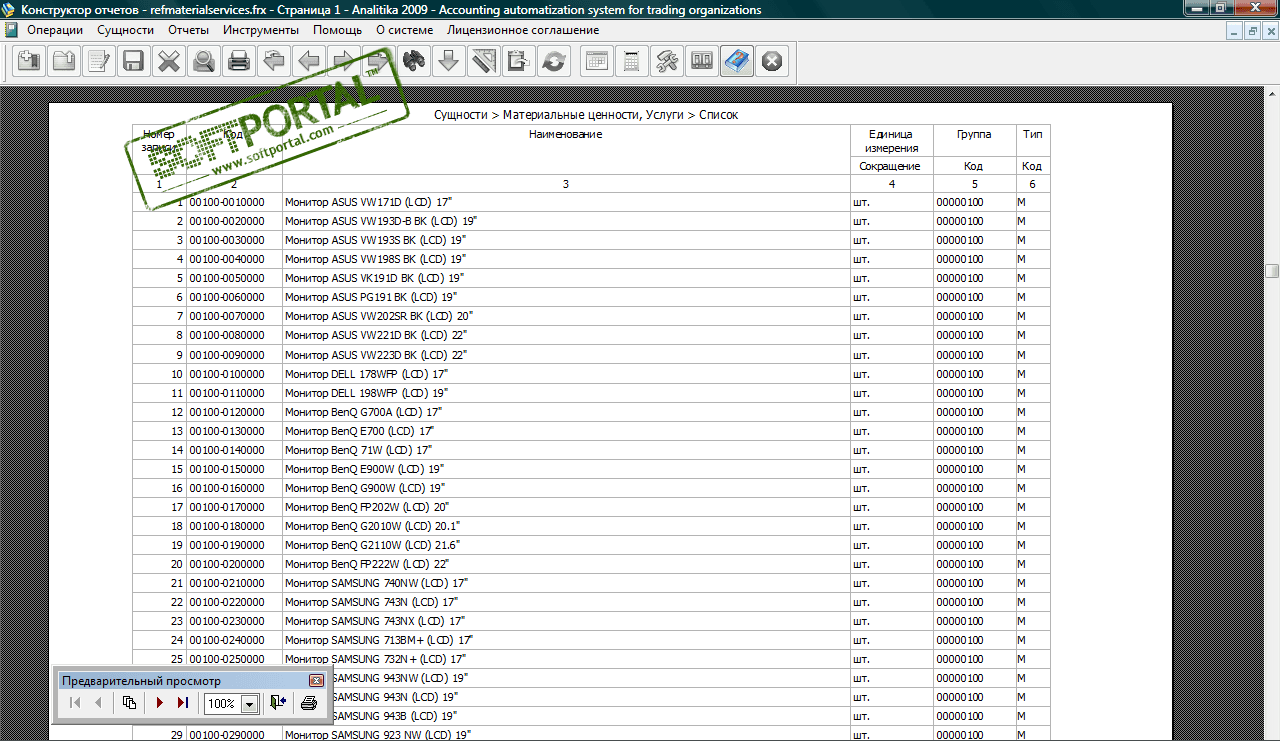Click the magnifier preview toolbar icon
Image resolution: width=1280 pixels, height=741 pixels.
pyautogui.click(x=204, y=62)
